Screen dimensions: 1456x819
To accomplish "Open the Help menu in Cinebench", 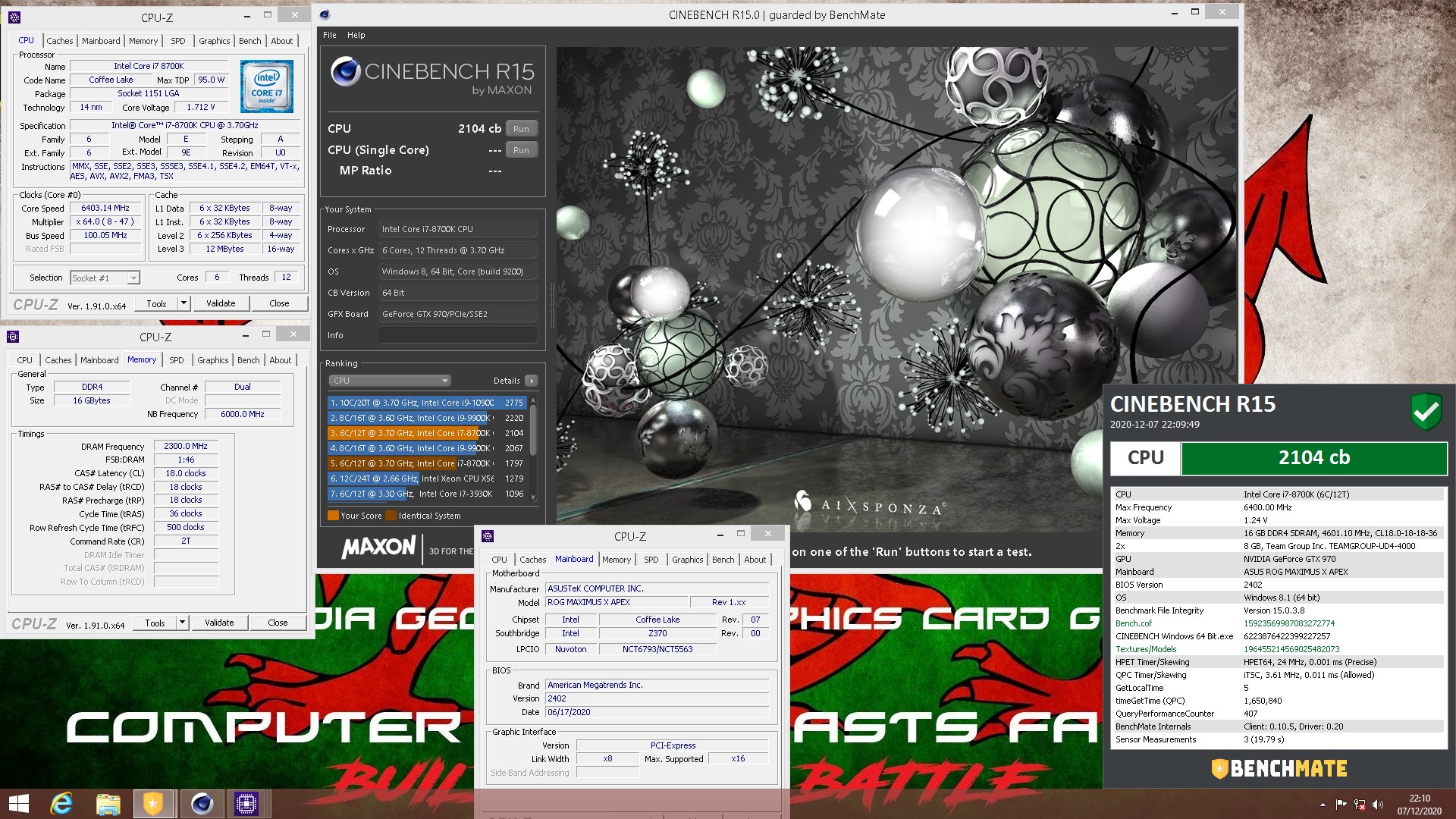I will tap(356, 35).
